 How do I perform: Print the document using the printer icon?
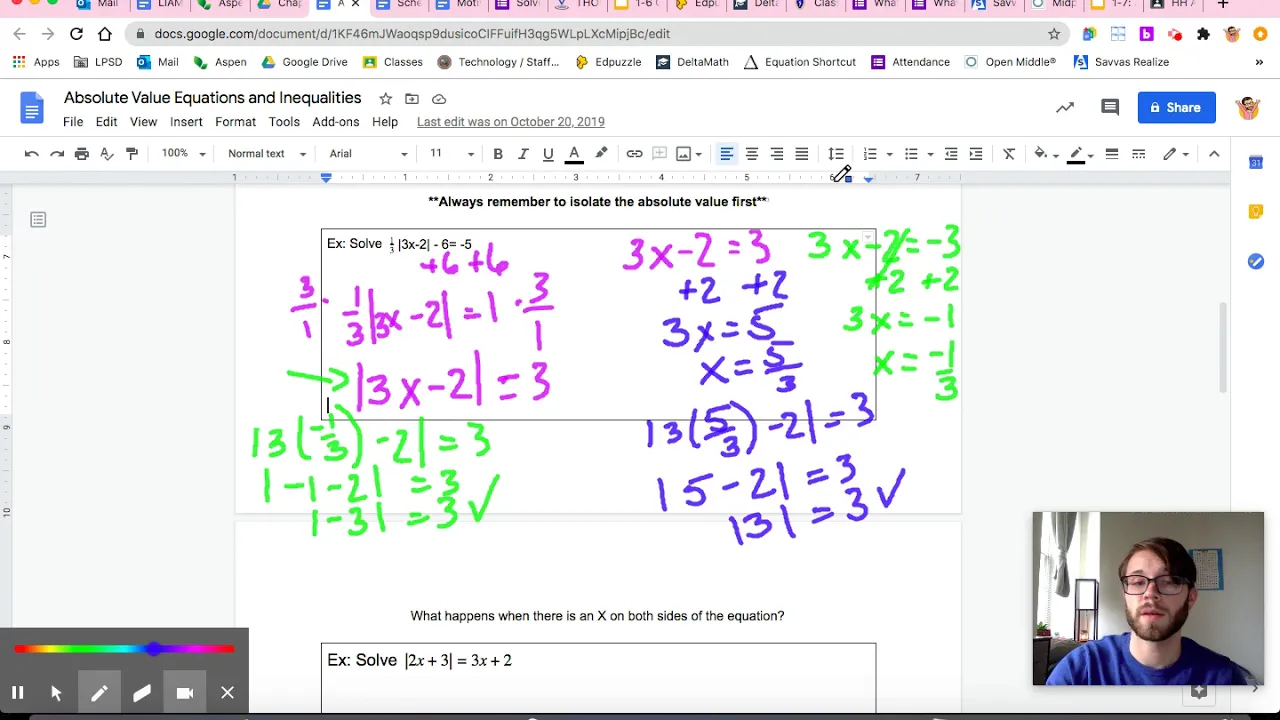pos(82,154)
